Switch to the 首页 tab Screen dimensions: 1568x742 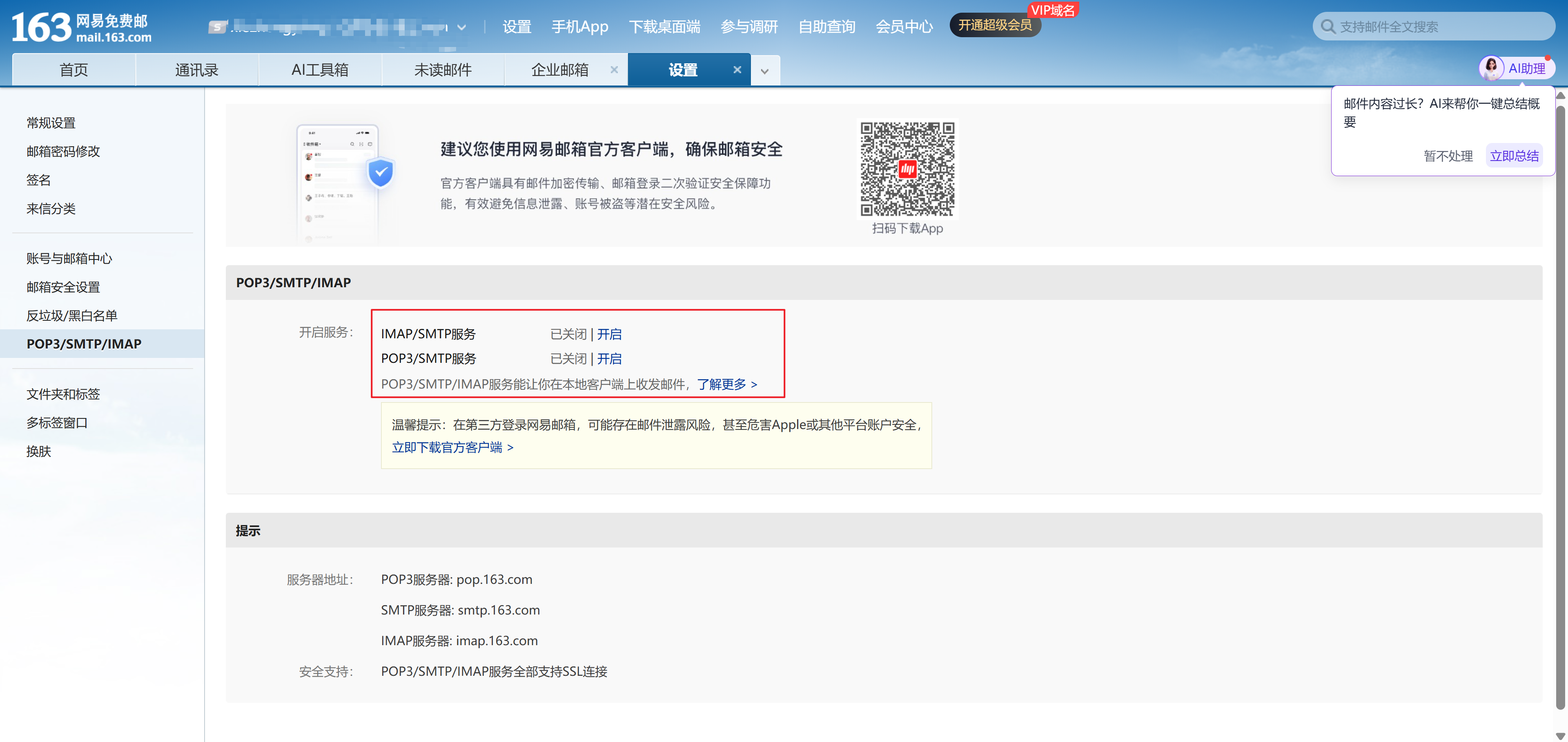[x=73, y=70]
